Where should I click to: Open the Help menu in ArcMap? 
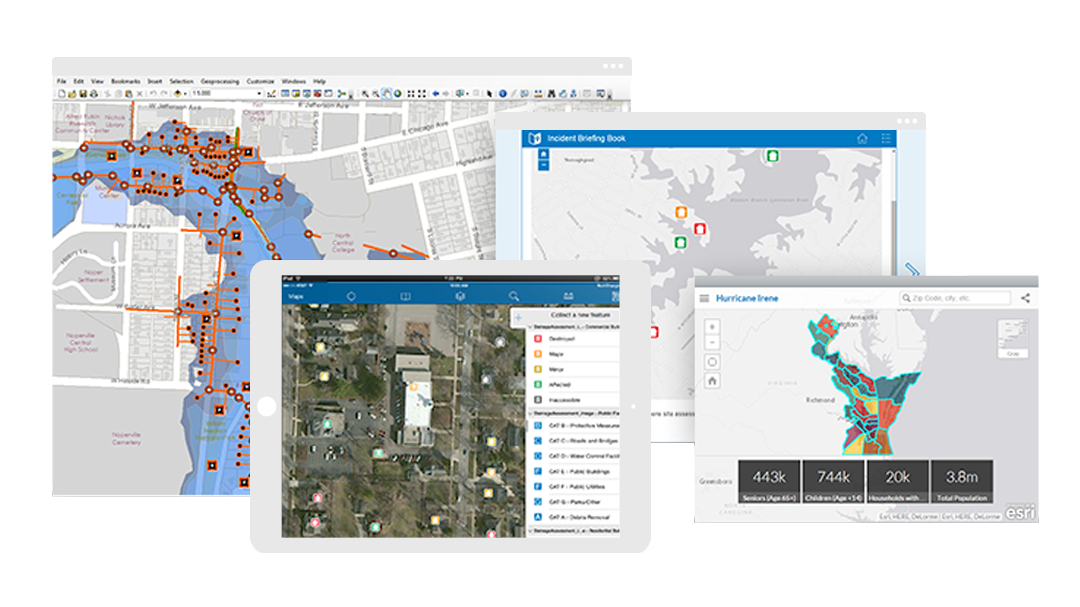(319, 81)
